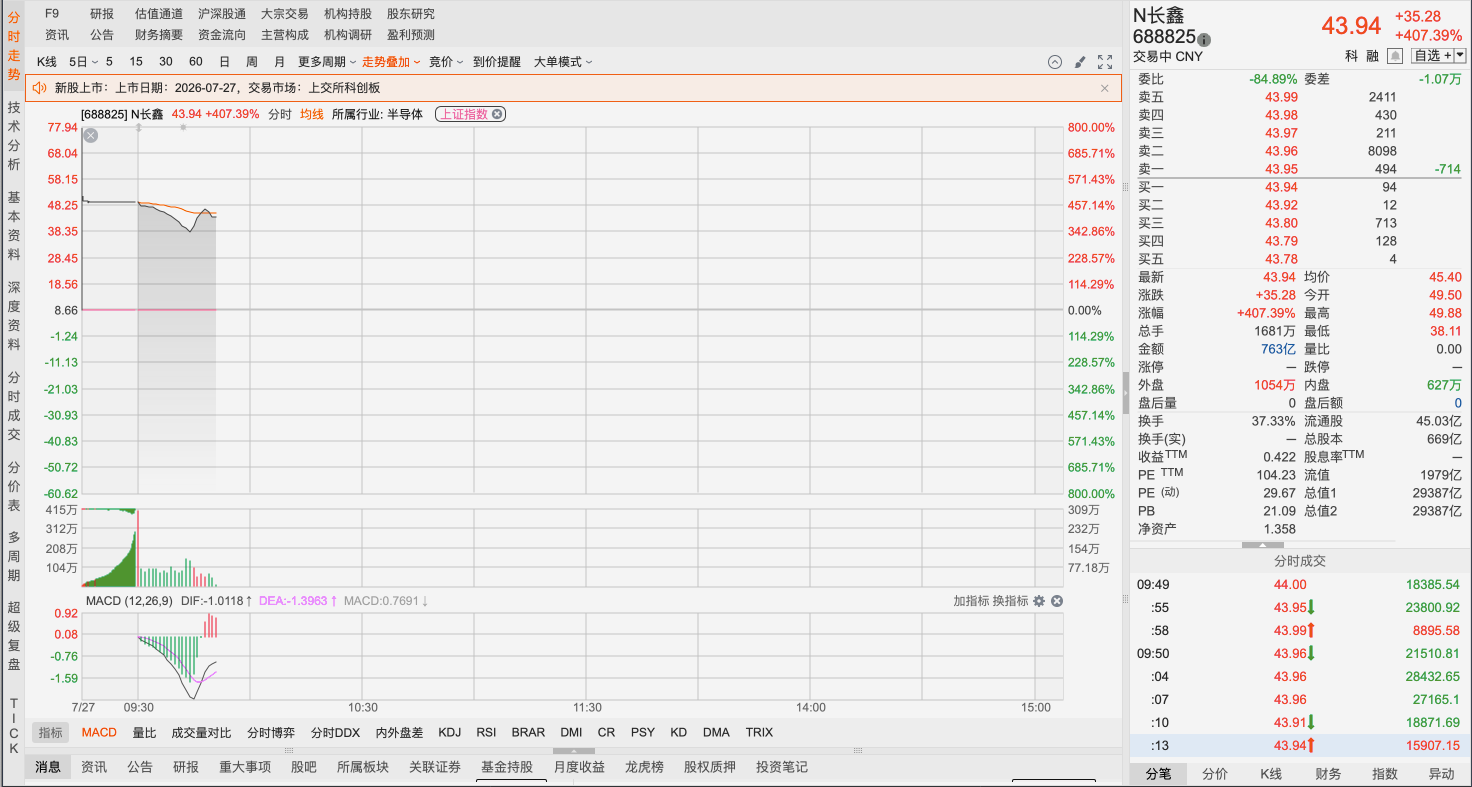Click 换指标 to change the indicator
1472x787 pixels.
[x=1010, y=601]
